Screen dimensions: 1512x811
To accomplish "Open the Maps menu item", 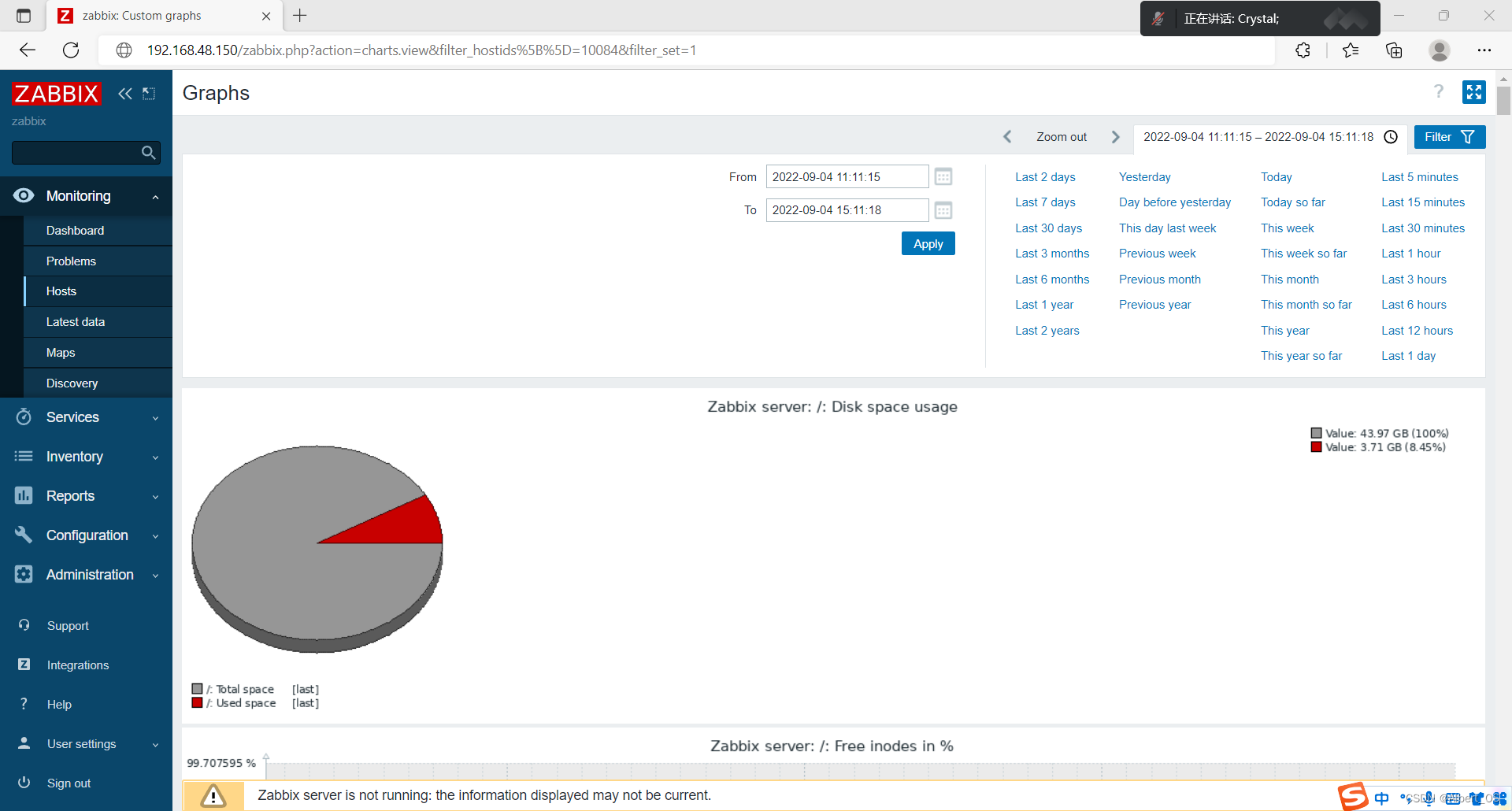I will click(98, 353).
